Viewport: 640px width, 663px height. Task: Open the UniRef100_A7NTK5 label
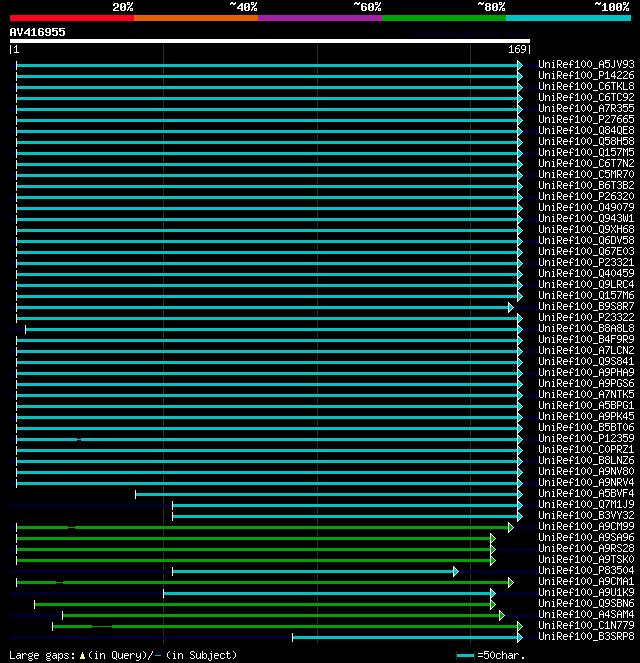(586, 395)
